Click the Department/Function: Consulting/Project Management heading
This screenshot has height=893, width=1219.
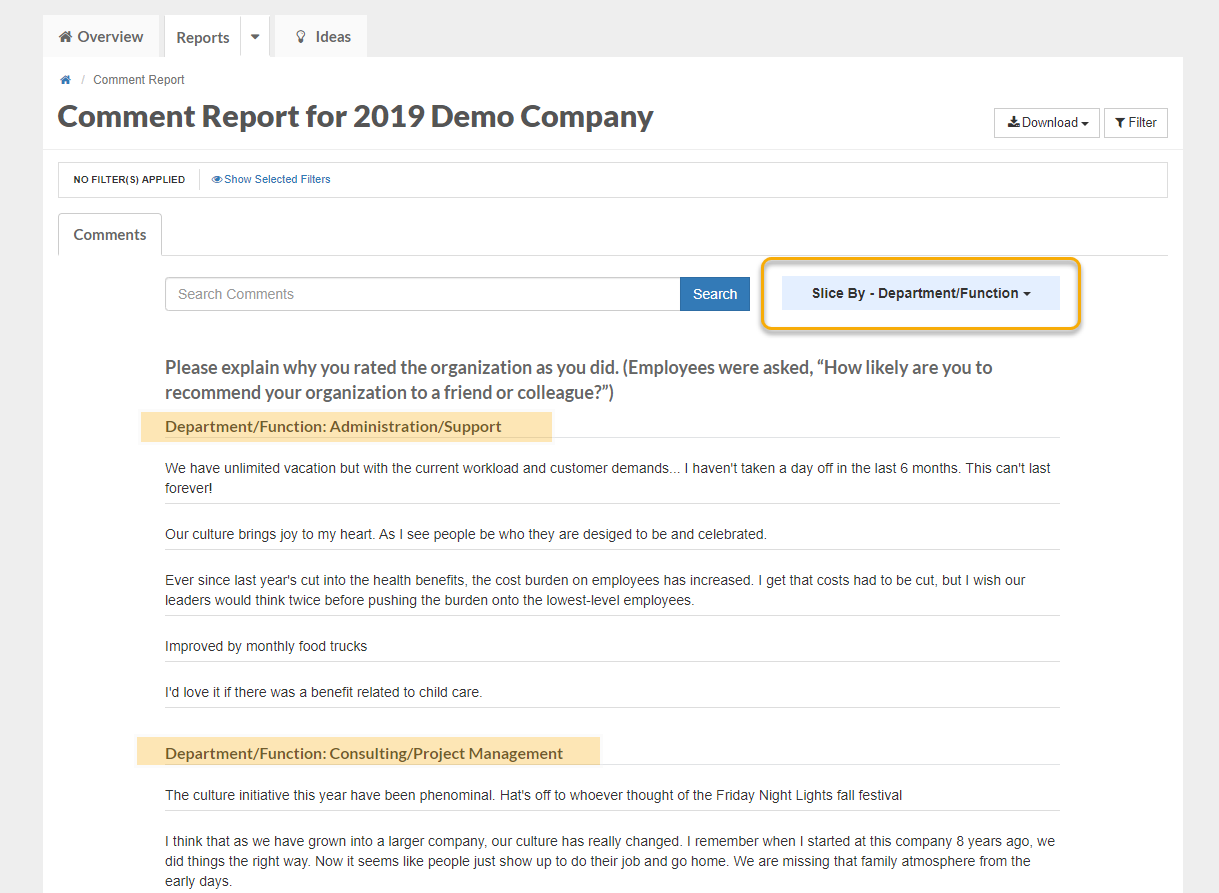(x=364, y=754)
